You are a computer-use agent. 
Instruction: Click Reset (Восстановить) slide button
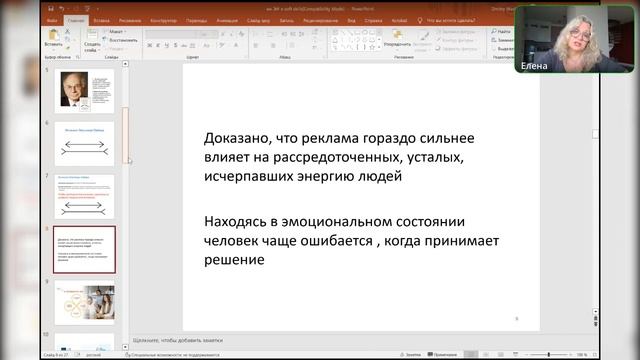120,40
